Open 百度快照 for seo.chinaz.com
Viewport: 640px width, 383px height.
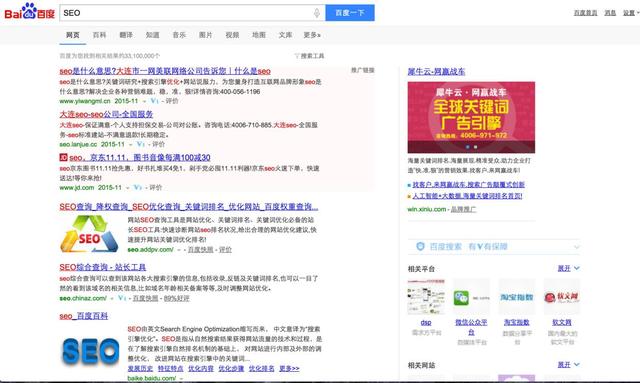pos(145,298)
